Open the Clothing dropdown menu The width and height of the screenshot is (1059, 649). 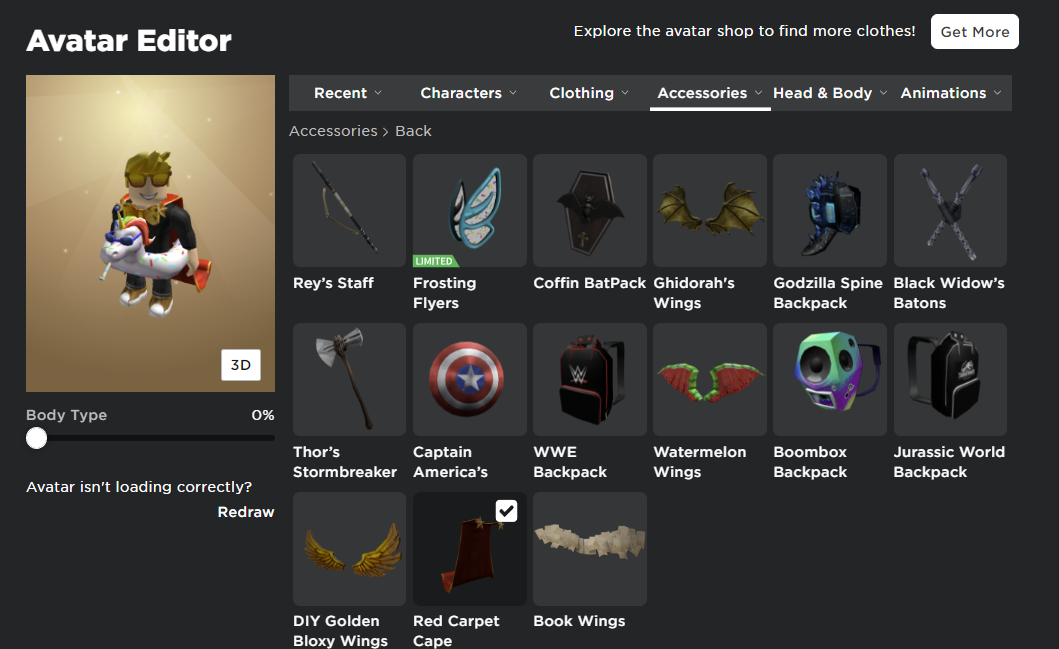pos(588,93)
